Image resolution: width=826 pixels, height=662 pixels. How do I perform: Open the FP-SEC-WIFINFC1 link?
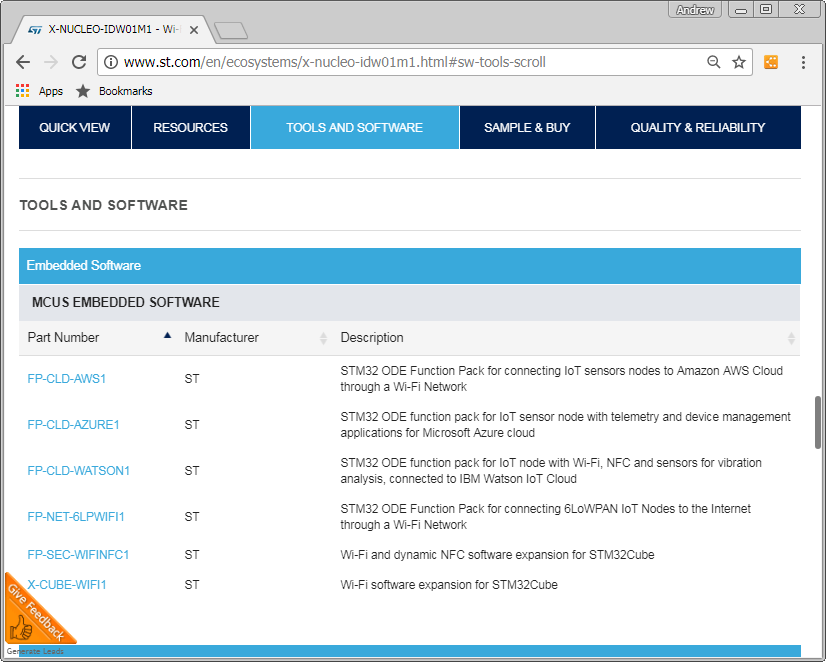[x=78, y=555]
